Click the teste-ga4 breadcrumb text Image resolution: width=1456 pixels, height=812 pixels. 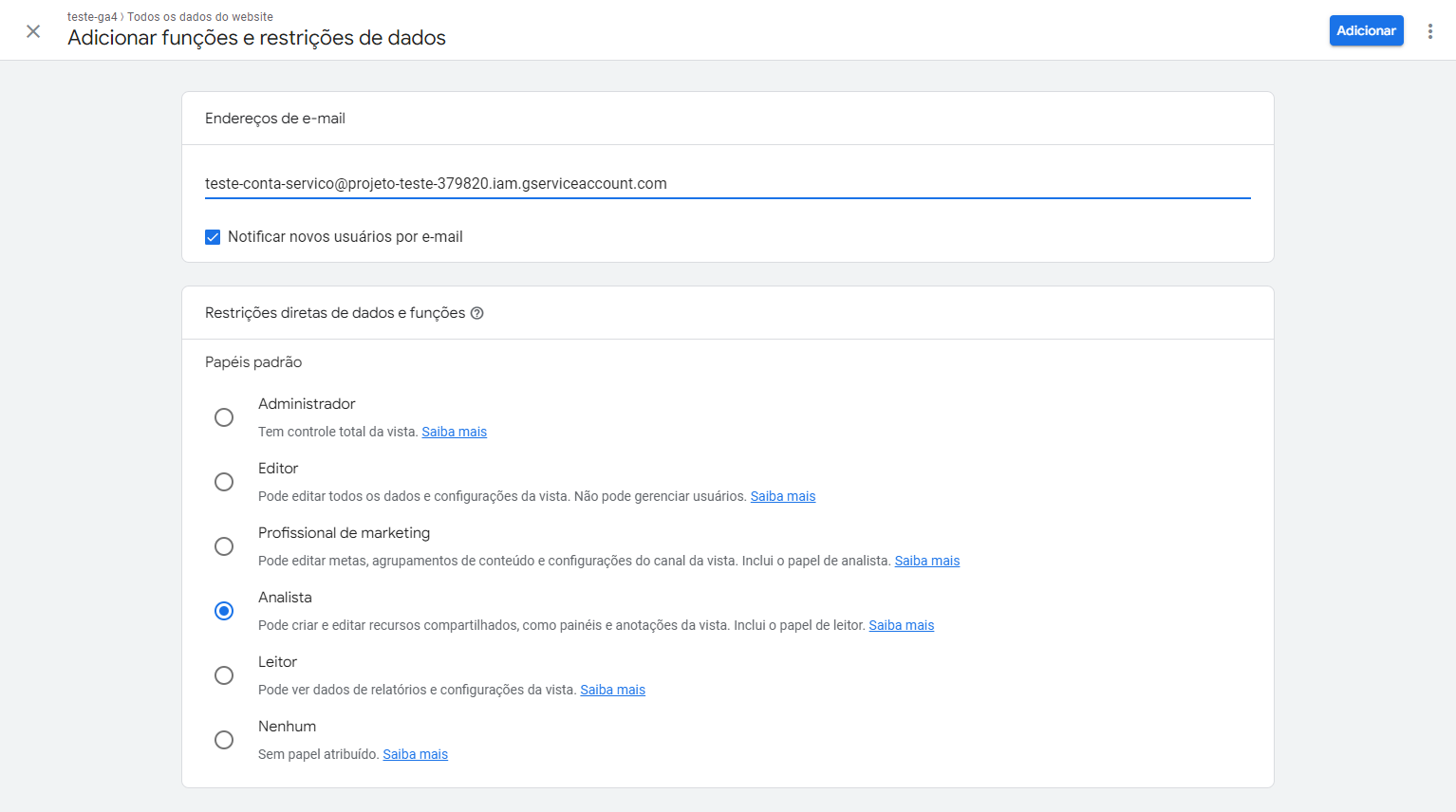pyautogui.click(x=92, y=17)
